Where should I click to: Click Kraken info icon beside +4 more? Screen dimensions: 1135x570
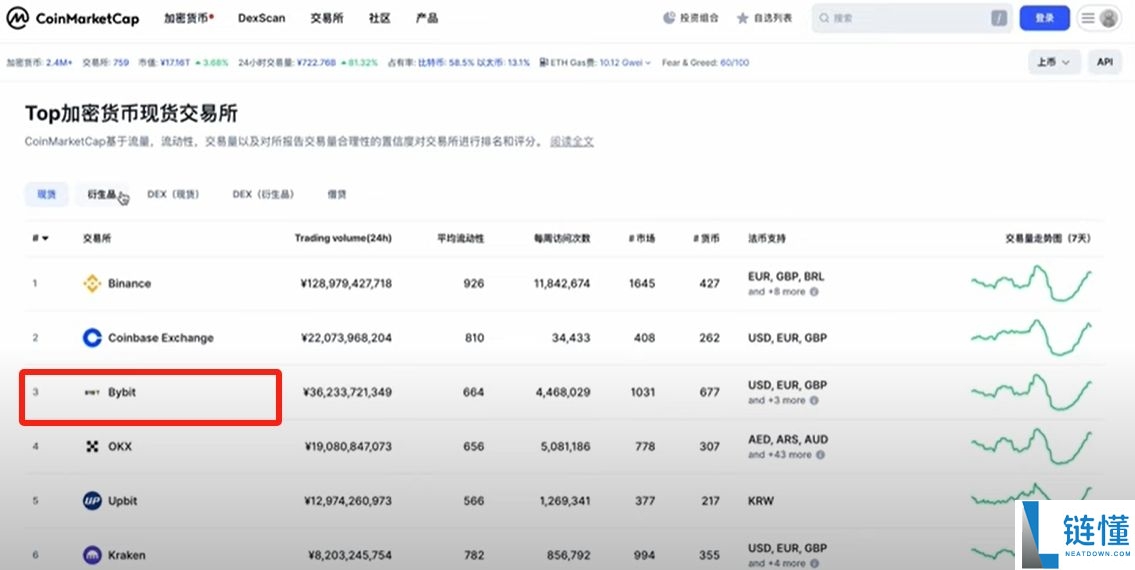(x=814, y=563)
